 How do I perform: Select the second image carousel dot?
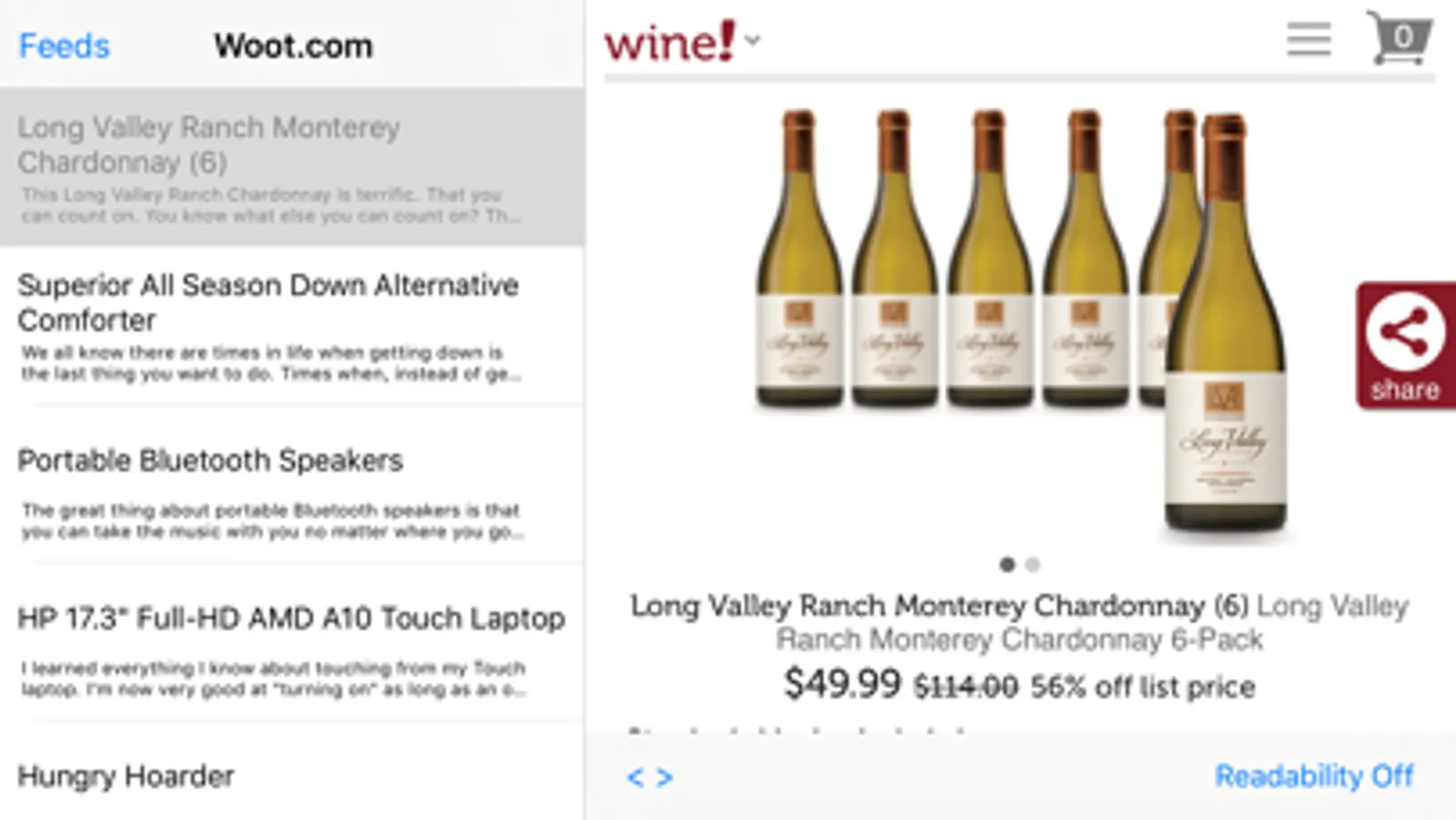pyautogui.click(x=1033, y=565)
